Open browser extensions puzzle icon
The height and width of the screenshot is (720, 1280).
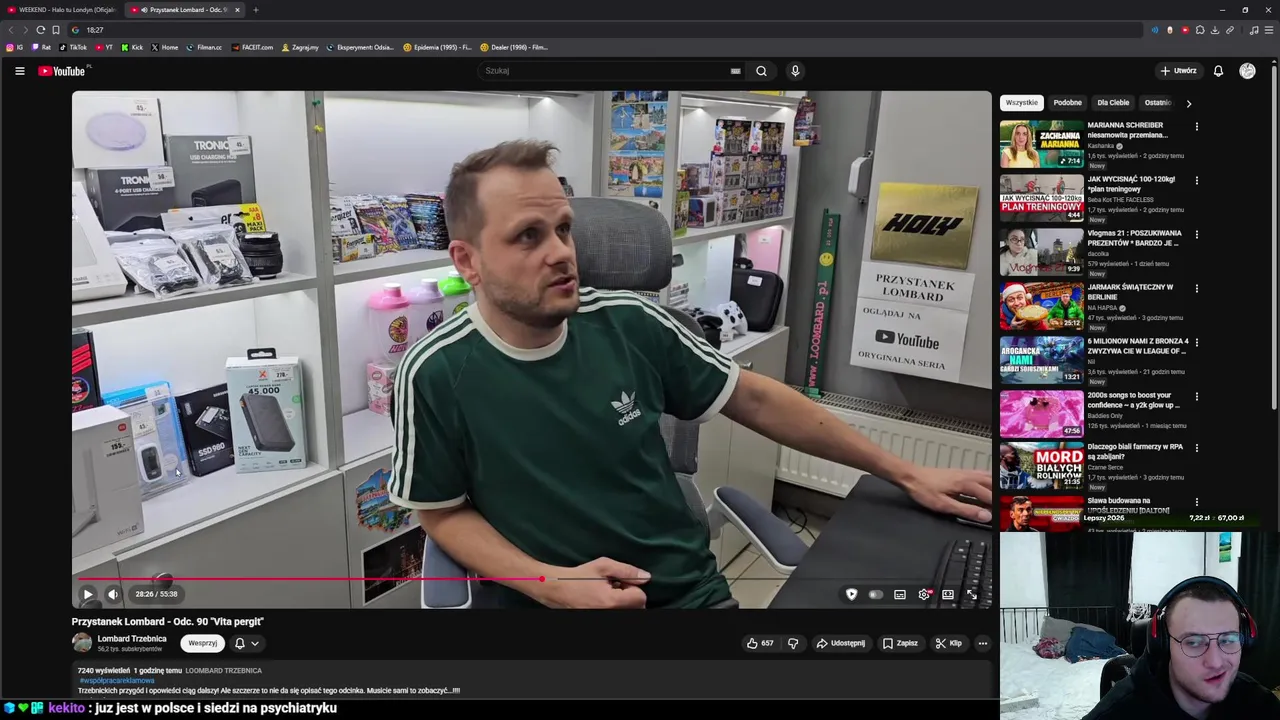click(x=1200, y=30)
